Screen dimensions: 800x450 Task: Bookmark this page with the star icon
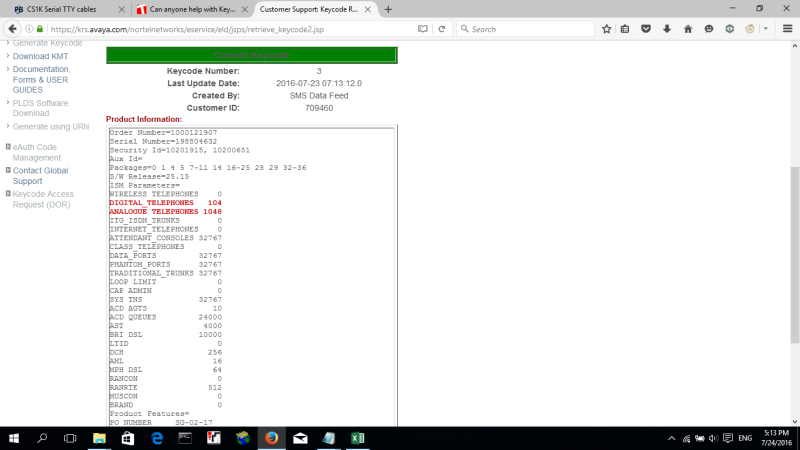[x=606, y=29]
